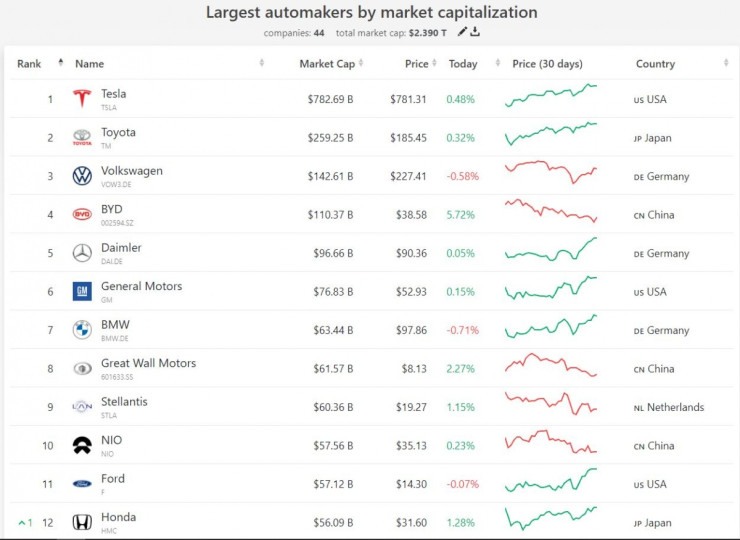
Task: Click the Volkswagen logo icon
Action: tap(82, 176)
